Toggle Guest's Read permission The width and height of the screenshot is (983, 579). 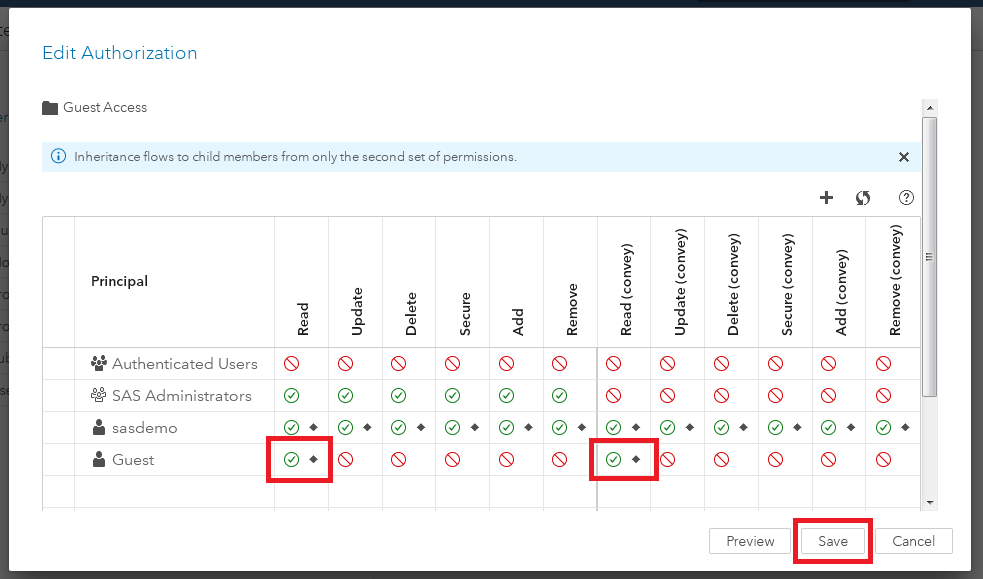[x=291, y=460]
